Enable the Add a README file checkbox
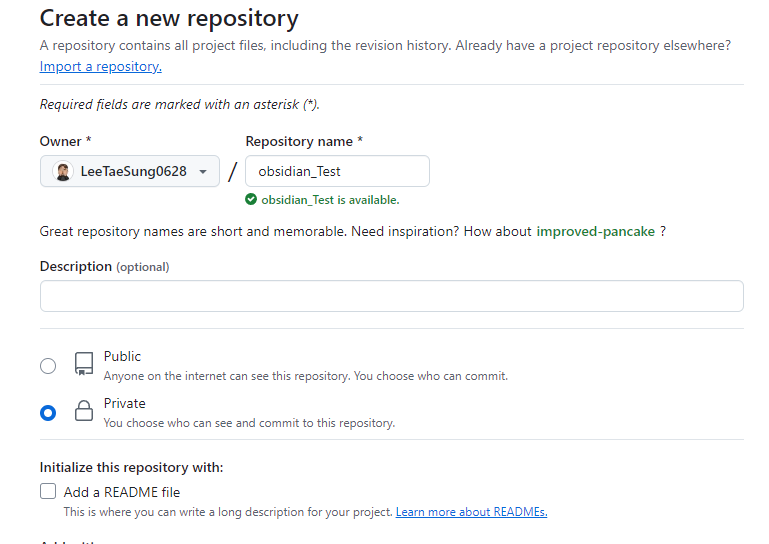Screen dimensions: 769x544 click(x=48, y=491)
